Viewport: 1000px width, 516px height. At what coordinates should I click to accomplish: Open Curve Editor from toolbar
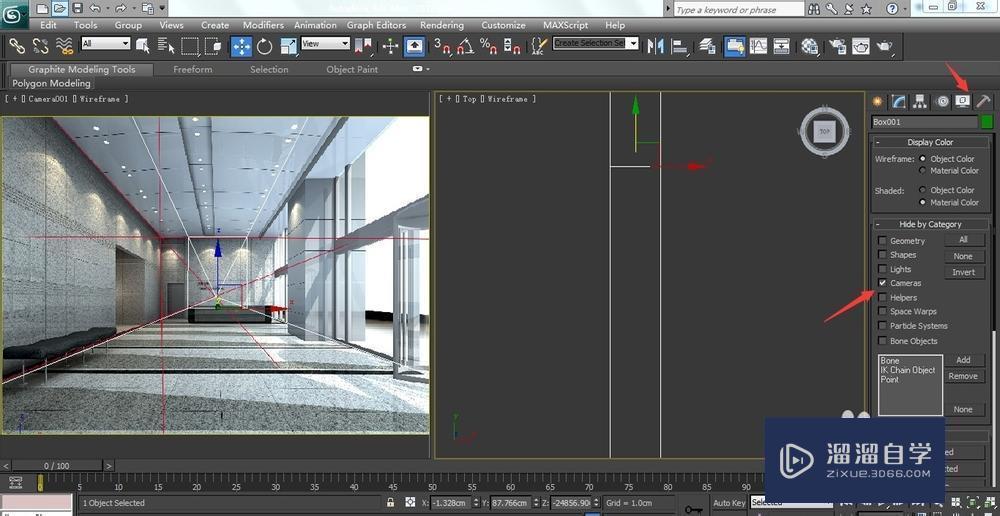click(758, 45)
